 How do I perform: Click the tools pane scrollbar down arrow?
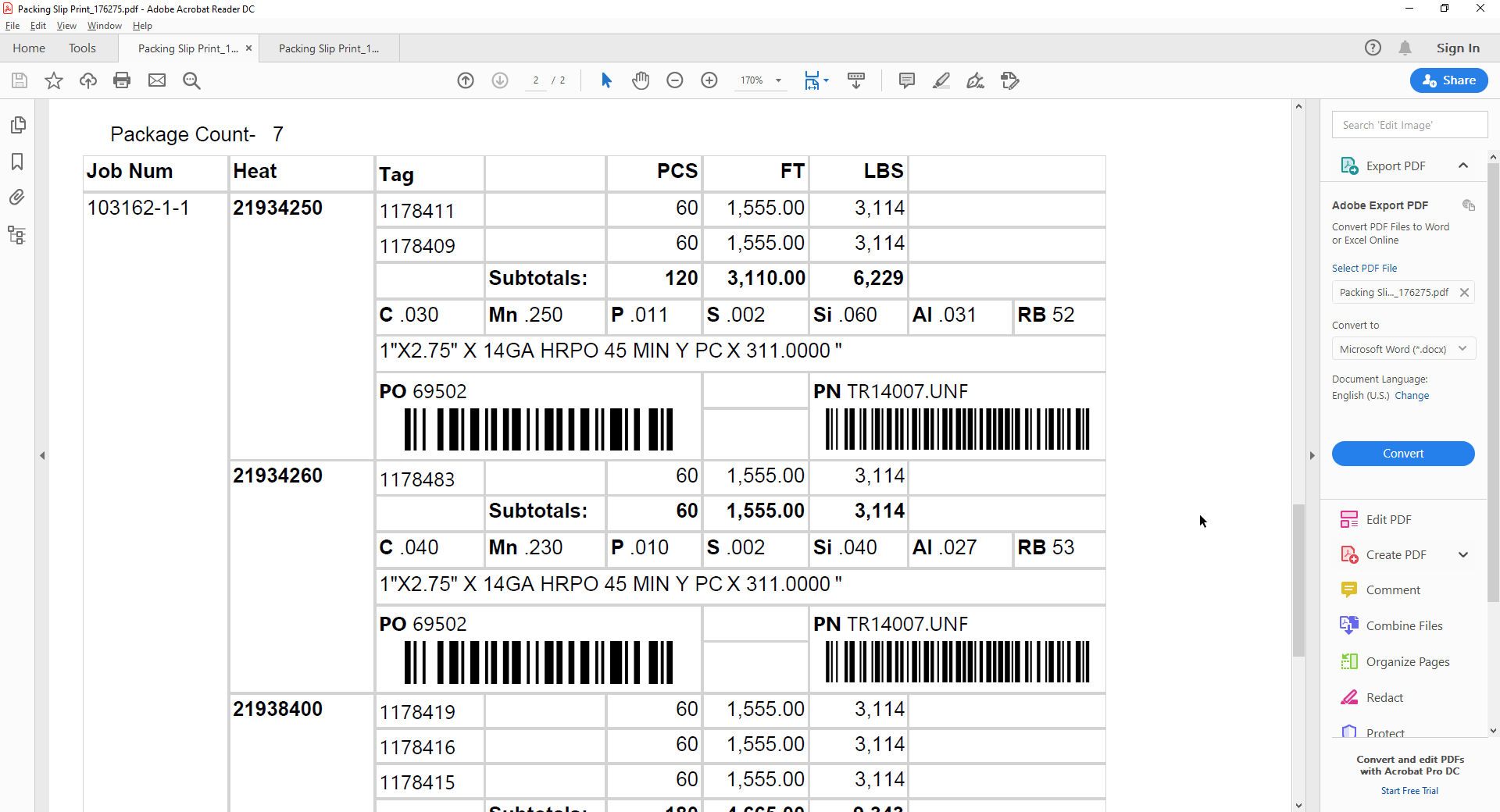(1493, 732)
